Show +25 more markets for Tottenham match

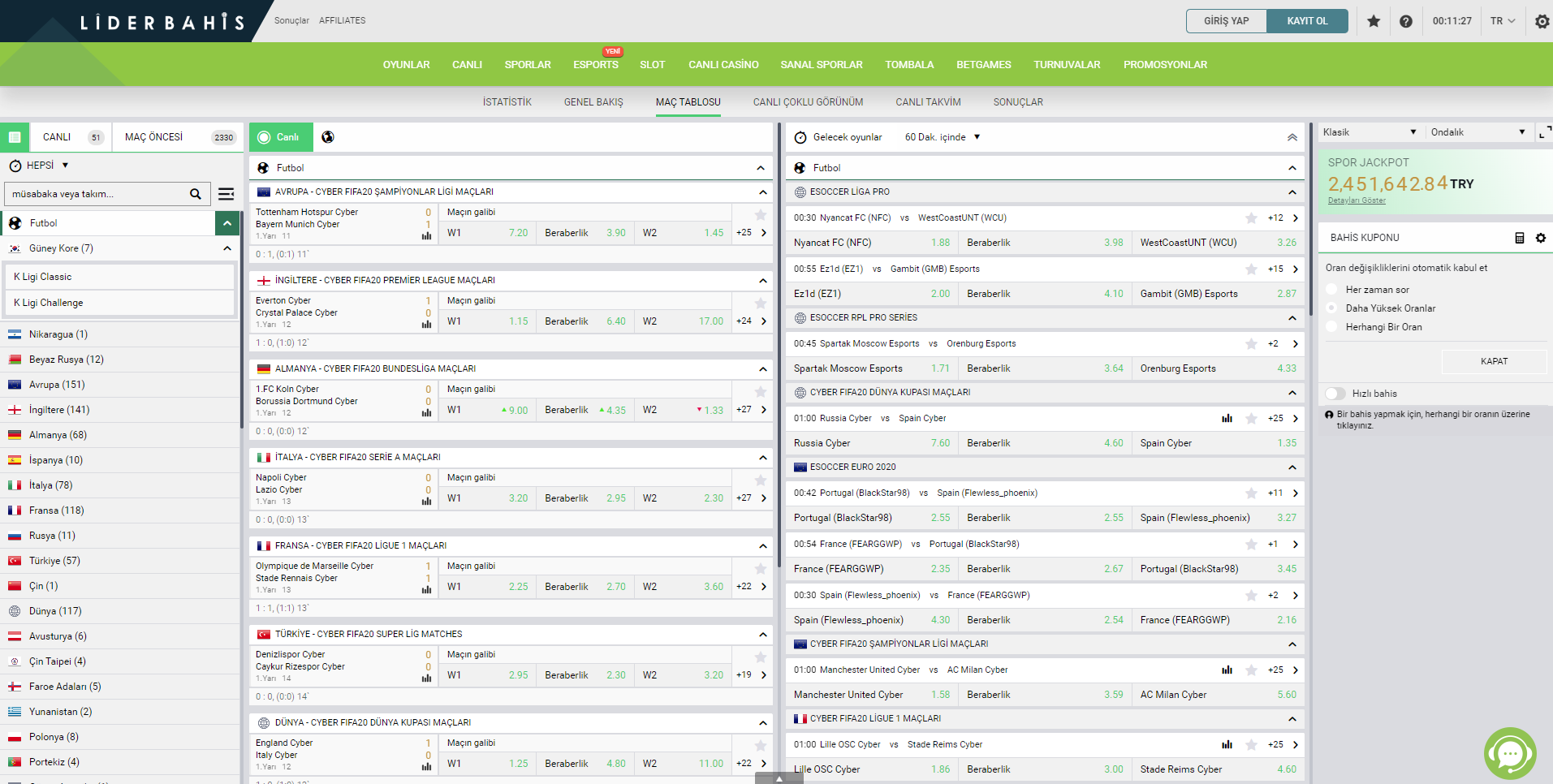(744, 232)
